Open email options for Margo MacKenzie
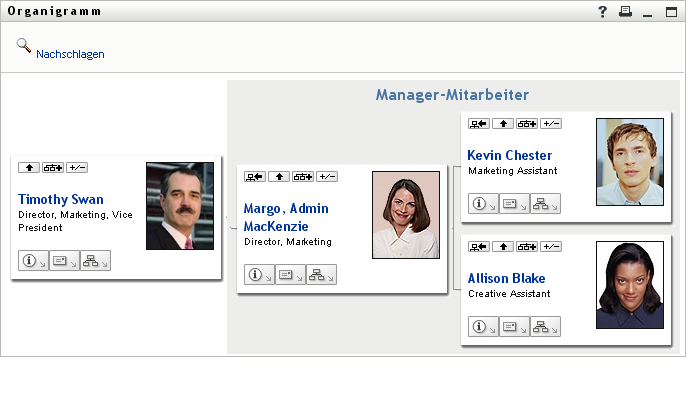Image resolution: width=692 pixels, height=394 pixels. [x=290, y=275]
